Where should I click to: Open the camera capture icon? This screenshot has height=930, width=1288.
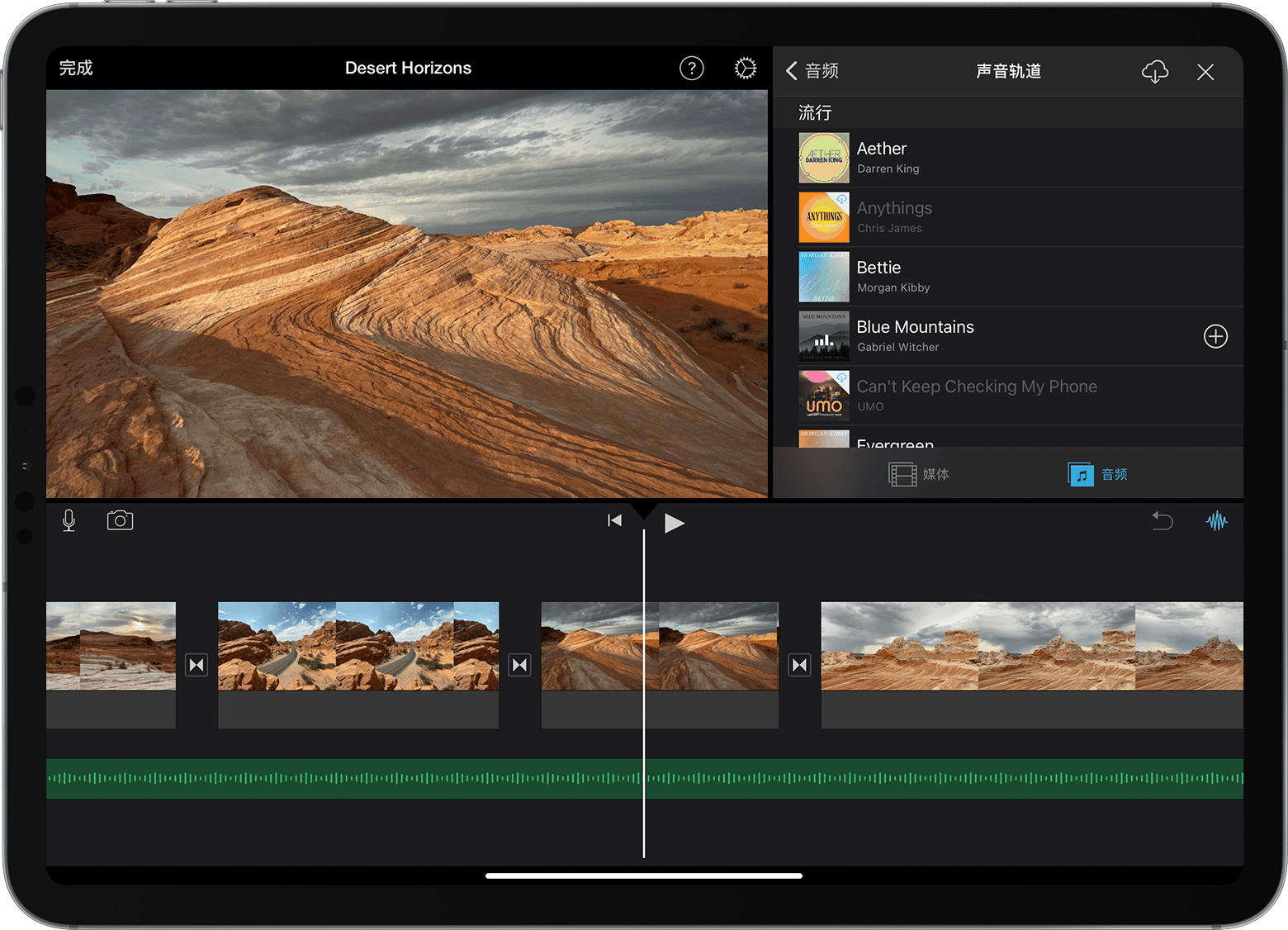120,520
